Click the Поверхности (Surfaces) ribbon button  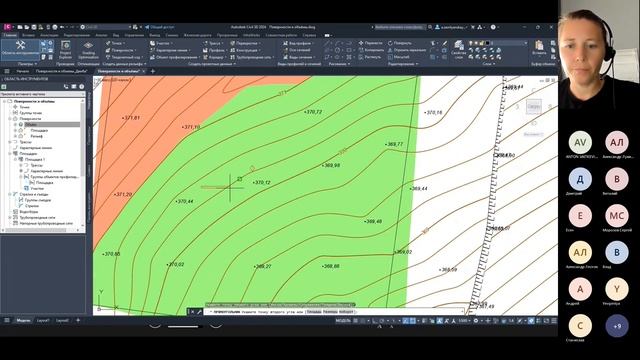[120, 50]
